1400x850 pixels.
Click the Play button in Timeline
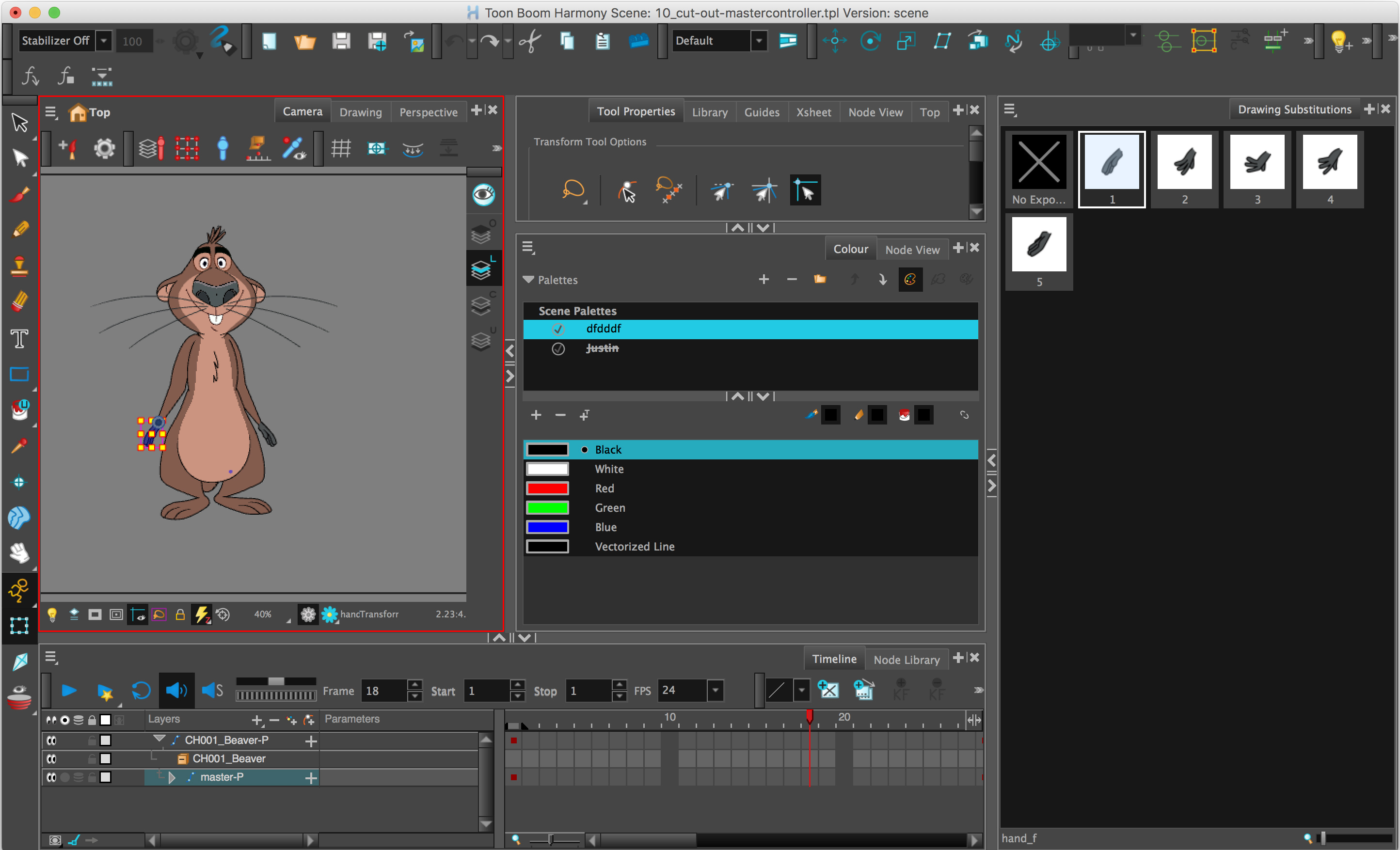pyautogui.click(x=69, y=691)
